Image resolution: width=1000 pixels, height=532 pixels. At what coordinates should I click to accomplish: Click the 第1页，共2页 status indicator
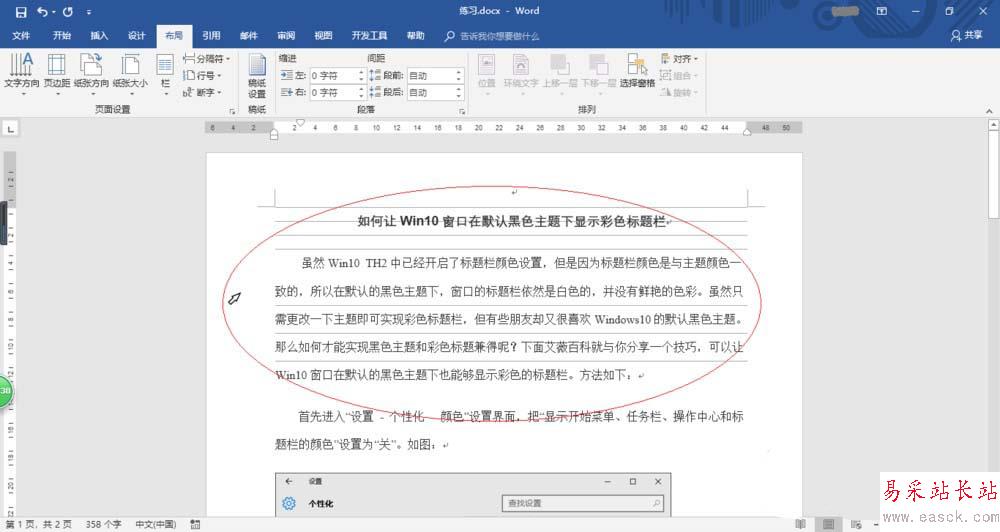coord(39,524)
